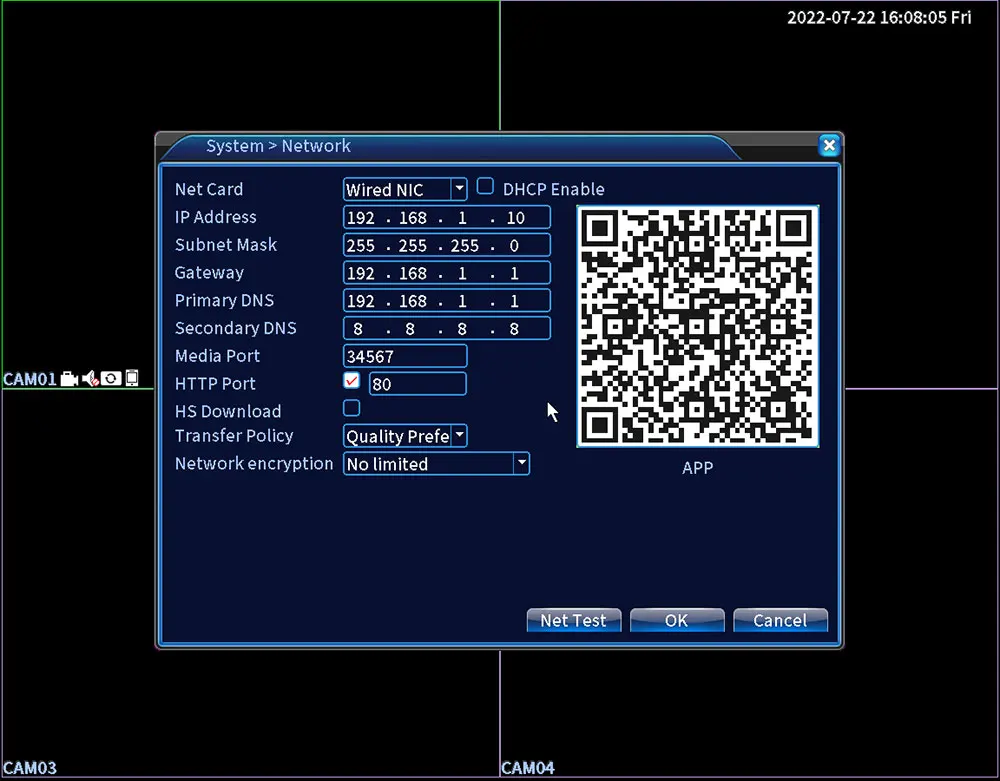
Task: Open the Net Card dropdown arrow
Action: click(x=459, y=189)
